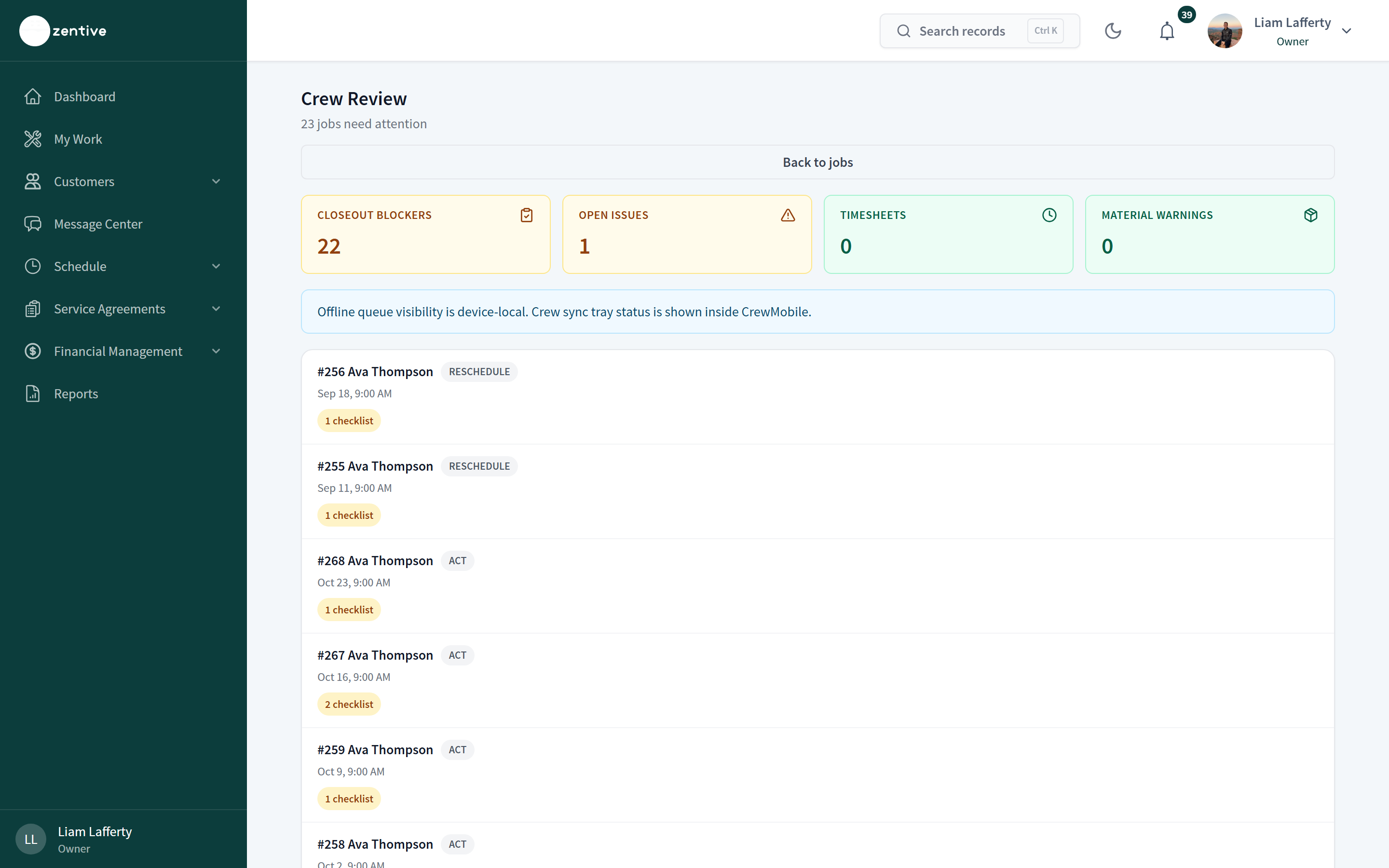
Task: Click the search magnifier icon
Action: point(903,31)
